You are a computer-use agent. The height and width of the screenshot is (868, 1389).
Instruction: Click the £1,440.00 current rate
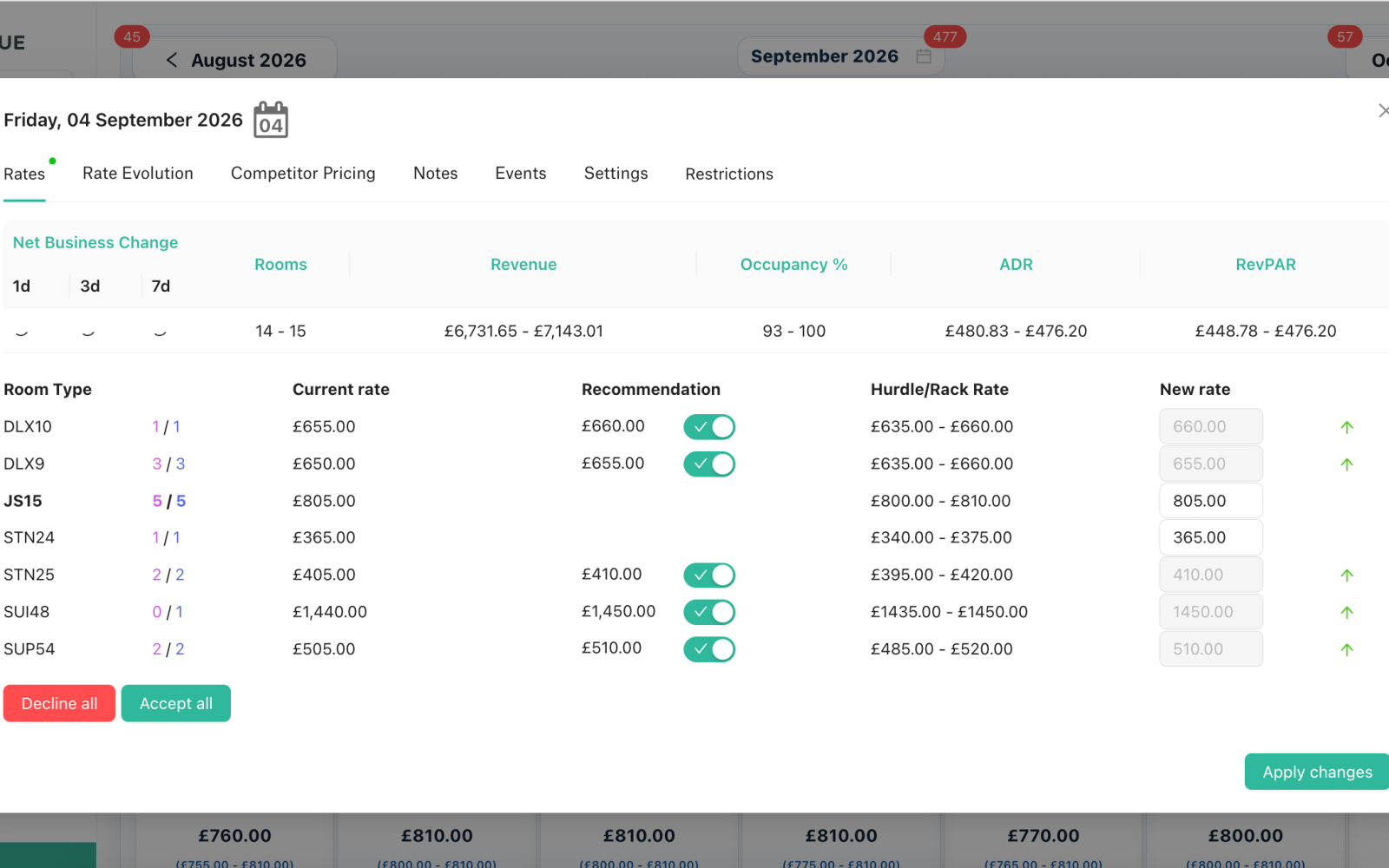pyautogui.click(x=330, y=612)
